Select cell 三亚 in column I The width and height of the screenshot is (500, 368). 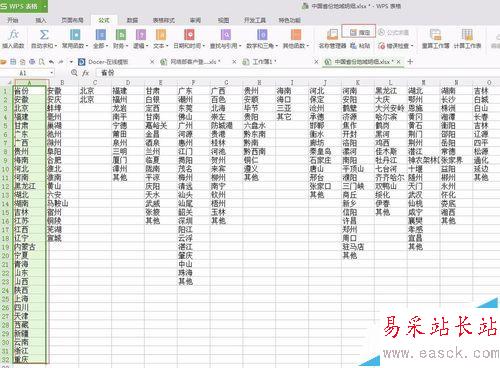pos(292,108)
